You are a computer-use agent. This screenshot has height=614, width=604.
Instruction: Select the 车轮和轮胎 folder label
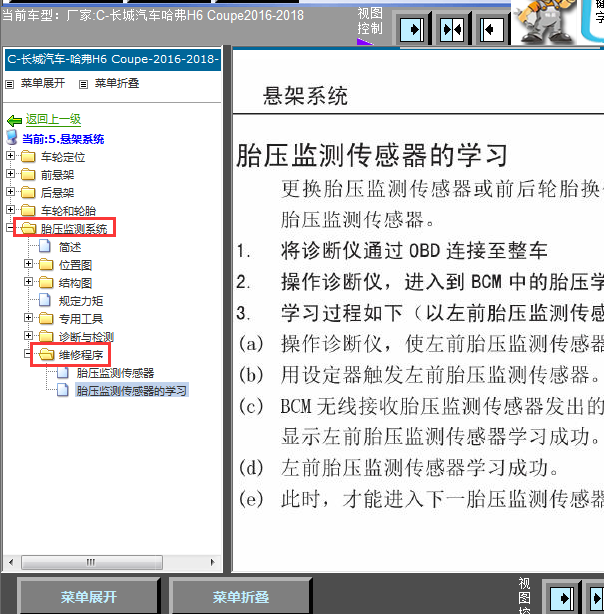pos(69,211)
